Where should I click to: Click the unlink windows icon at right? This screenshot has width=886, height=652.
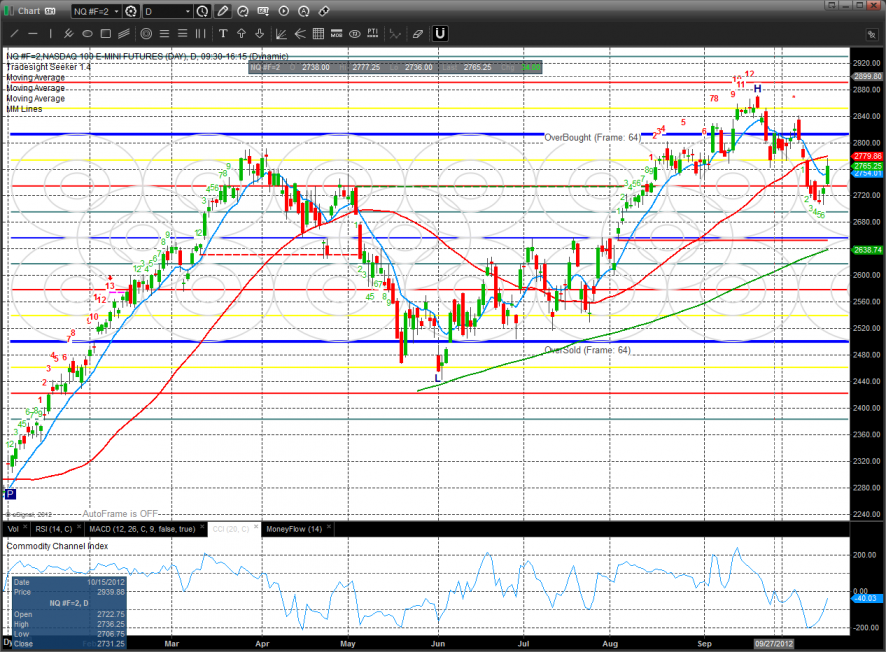(x=871, y=34)
